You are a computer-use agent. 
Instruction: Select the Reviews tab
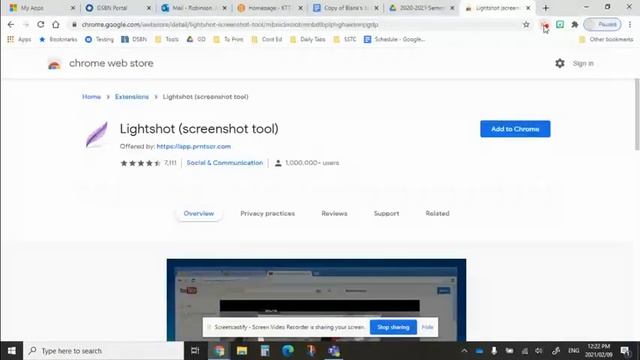tap(334, 213)
